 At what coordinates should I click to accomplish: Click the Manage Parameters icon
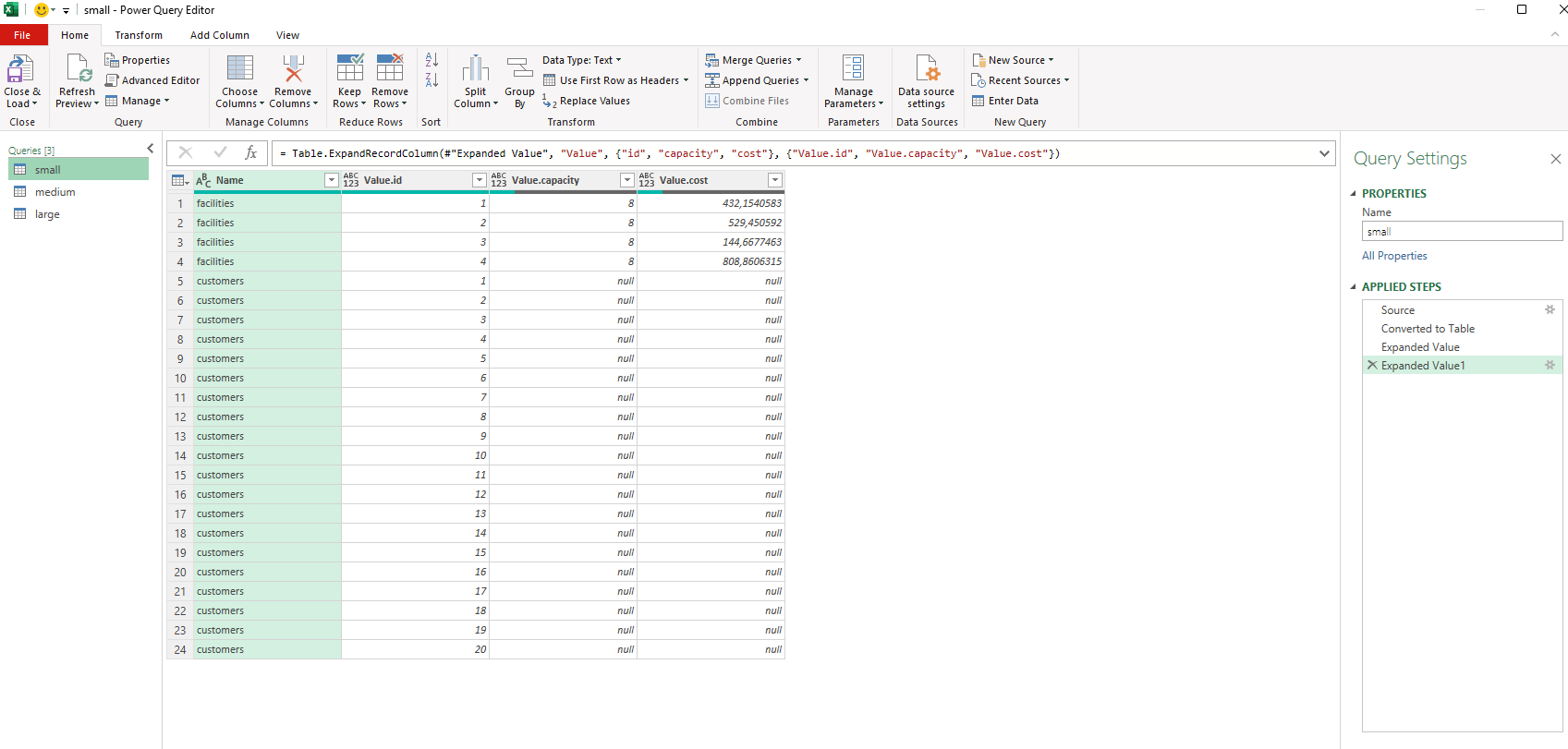coord(854,68)
